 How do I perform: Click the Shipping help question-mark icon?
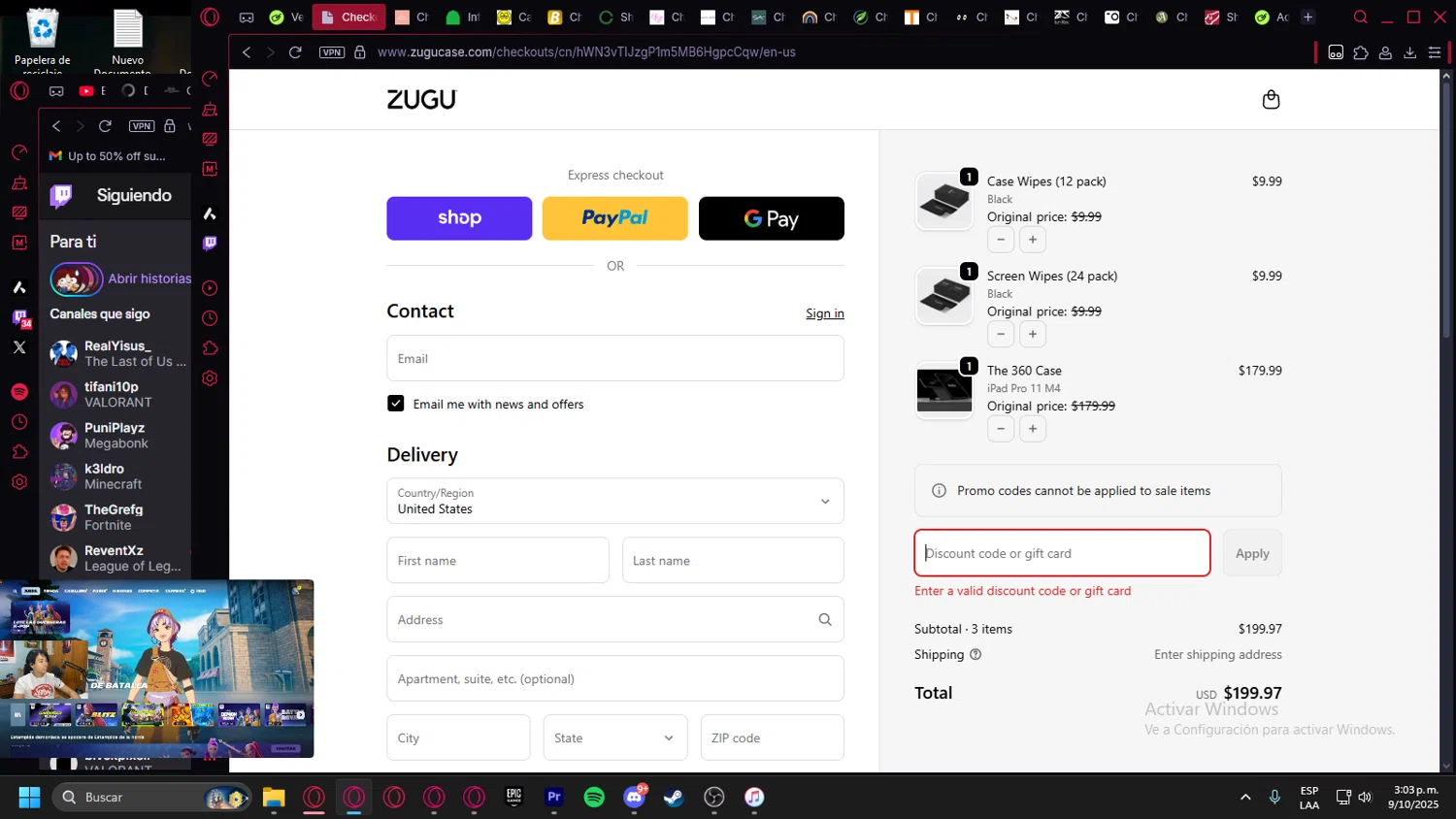tap(976, 654)
